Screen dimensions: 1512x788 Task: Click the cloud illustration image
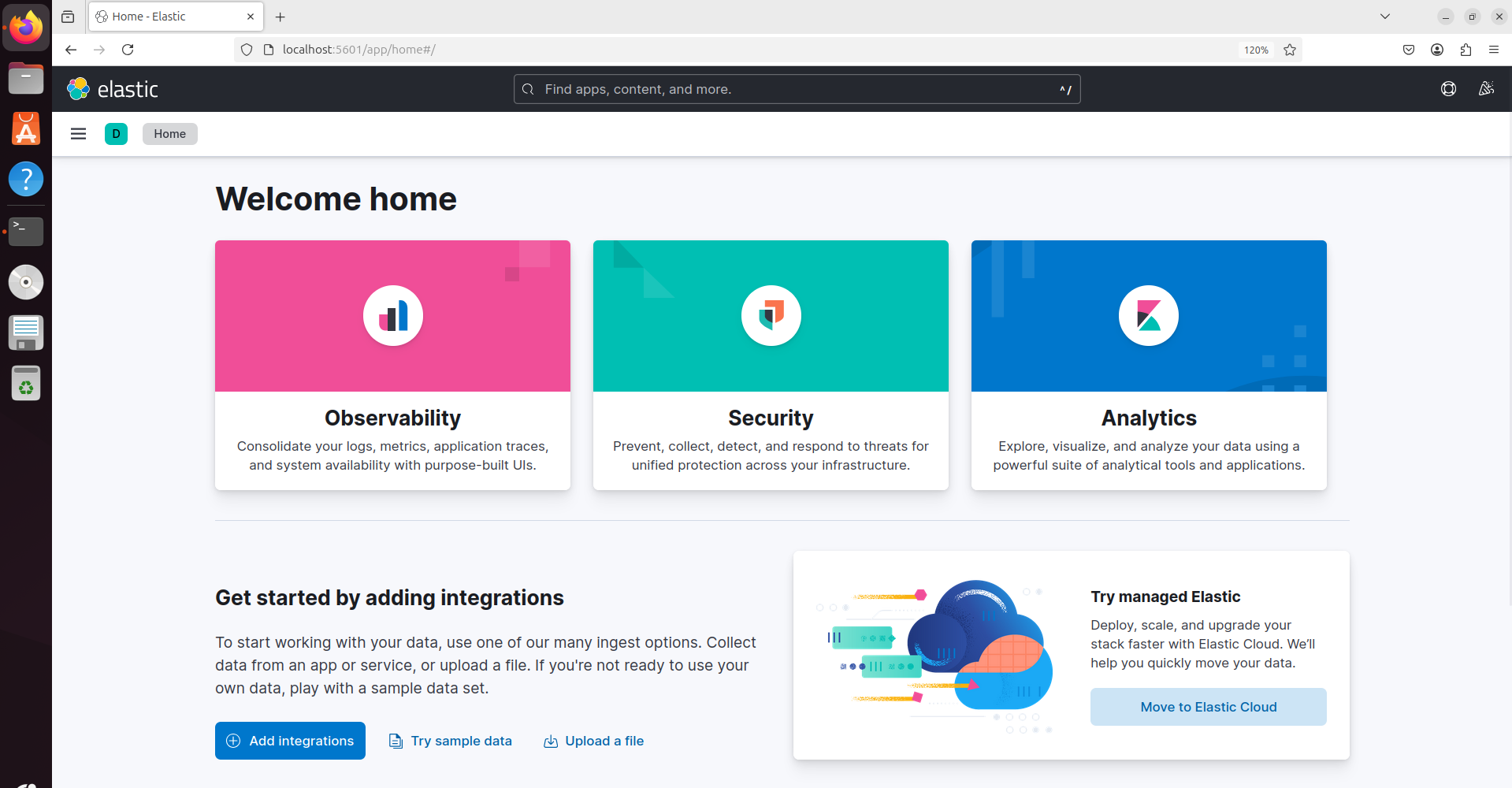coord(934,656)
